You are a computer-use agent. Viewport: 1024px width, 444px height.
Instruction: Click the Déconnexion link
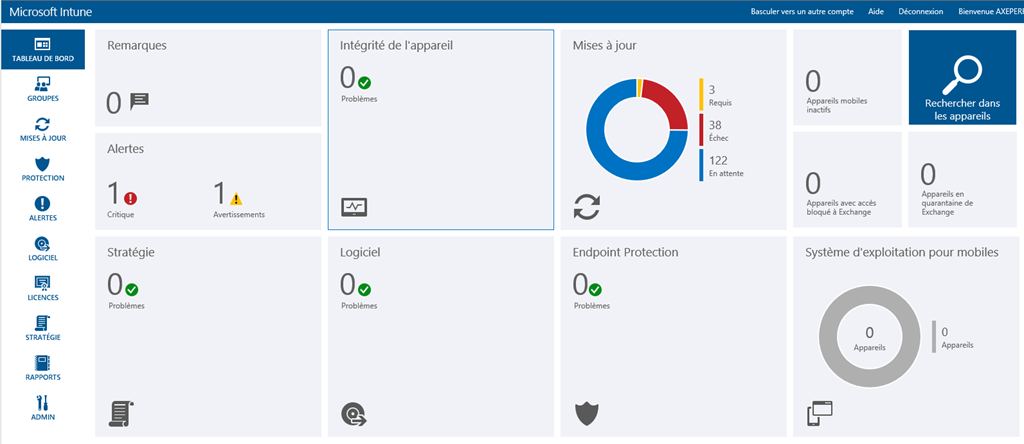(921, 12)
